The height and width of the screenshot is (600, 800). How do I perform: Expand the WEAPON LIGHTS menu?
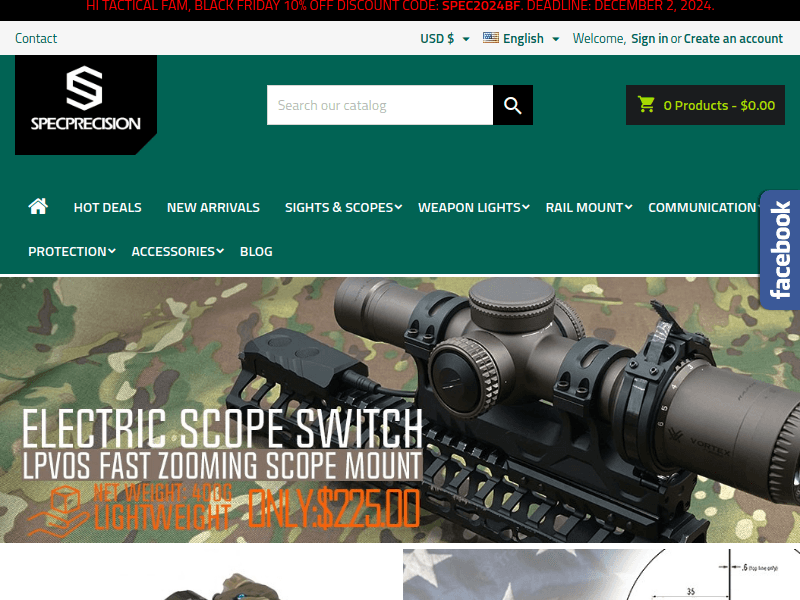pyautogui.click(x=468, y=207)
